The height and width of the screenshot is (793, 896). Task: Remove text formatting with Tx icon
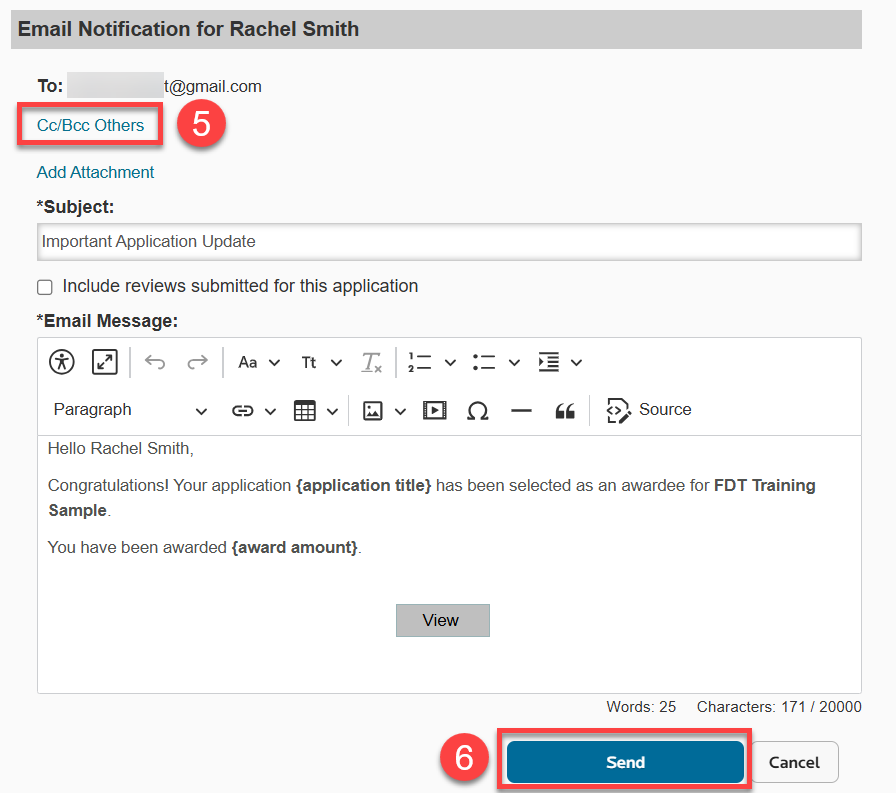(x=371, y=363)
